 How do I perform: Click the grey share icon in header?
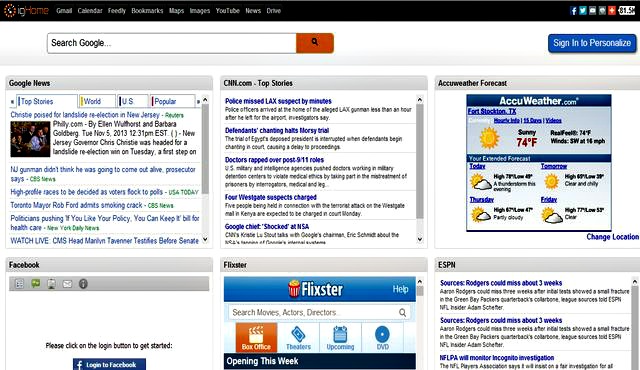(602, 11)
